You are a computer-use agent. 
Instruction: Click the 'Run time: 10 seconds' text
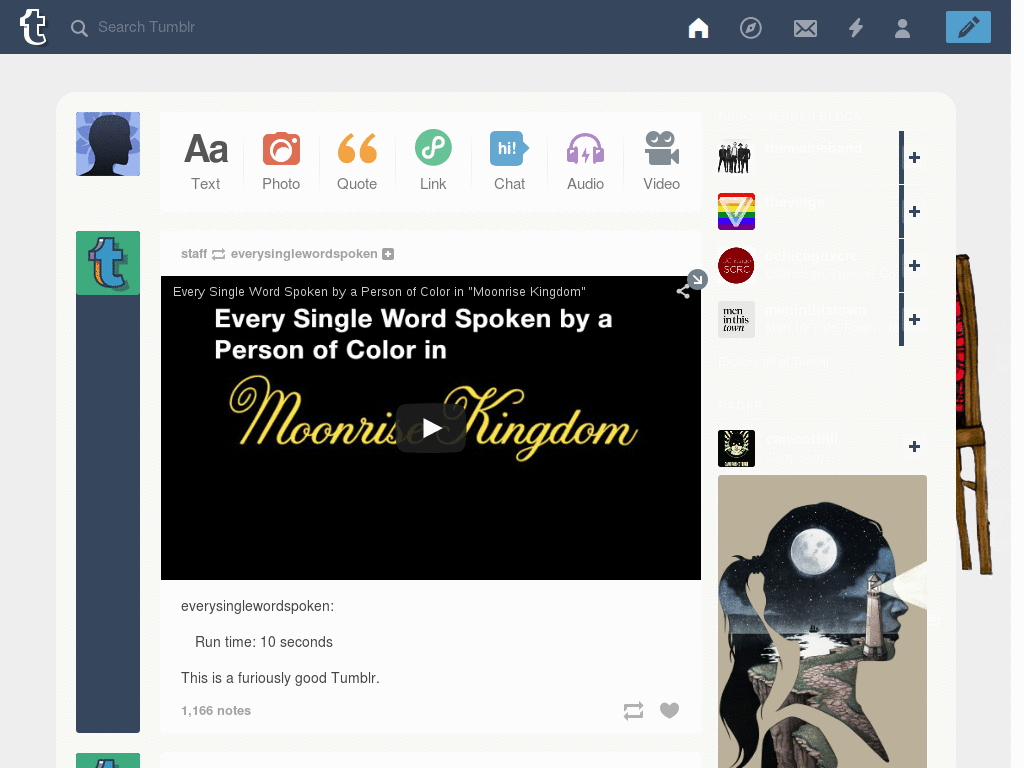click(x=264, y=642)
